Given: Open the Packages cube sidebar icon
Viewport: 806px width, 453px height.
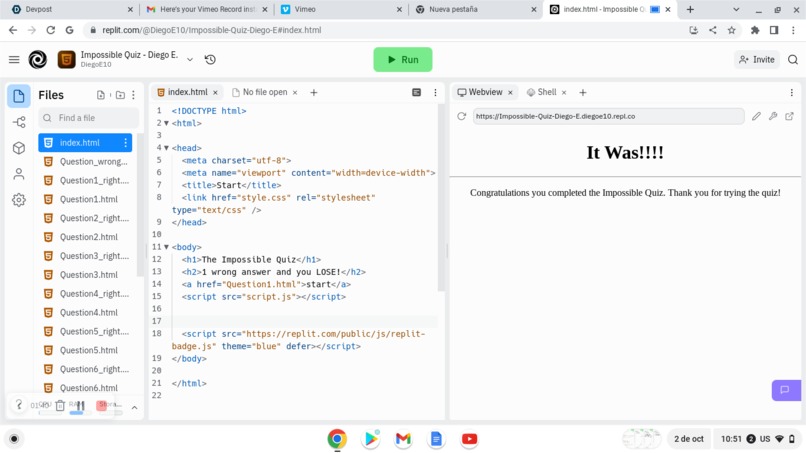Looking at the screenshot, I should pos(19,148).
